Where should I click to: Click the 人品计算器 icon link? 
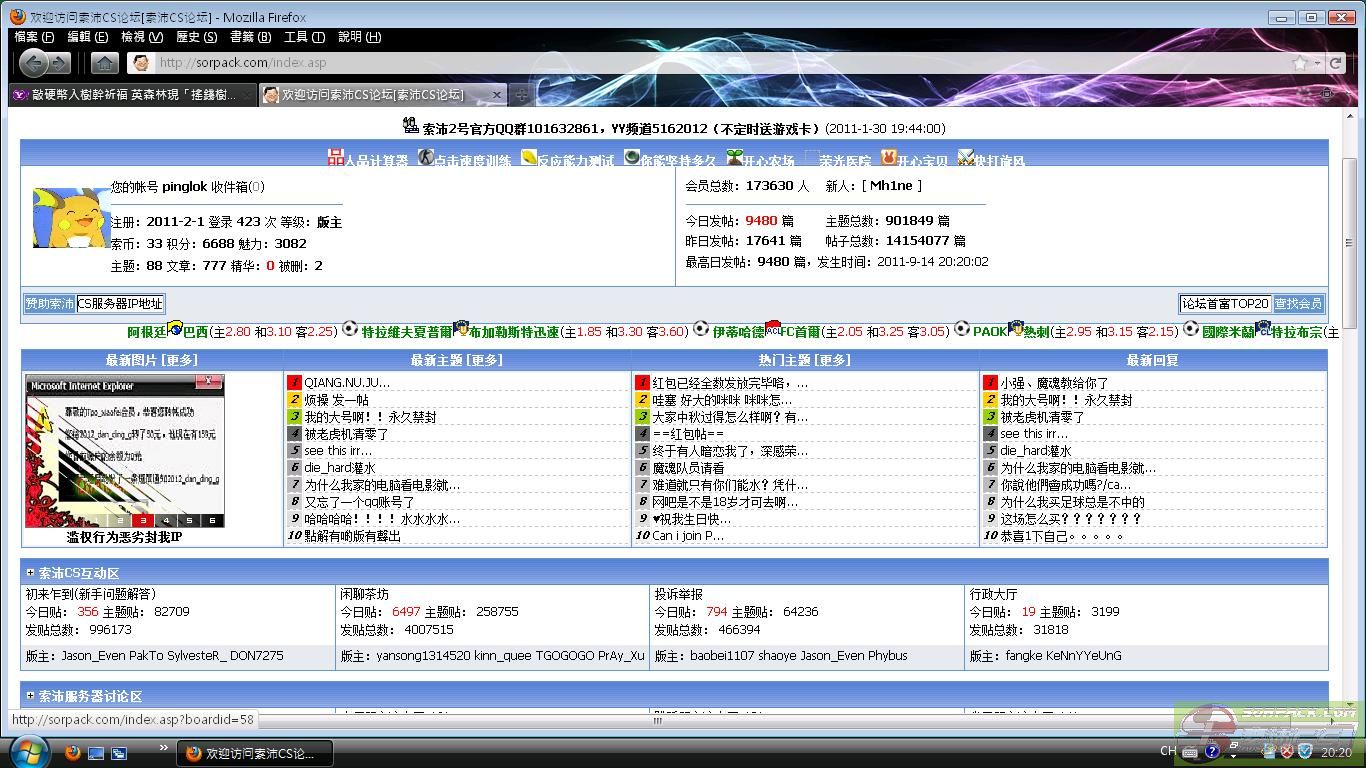(x=336, y=158)
